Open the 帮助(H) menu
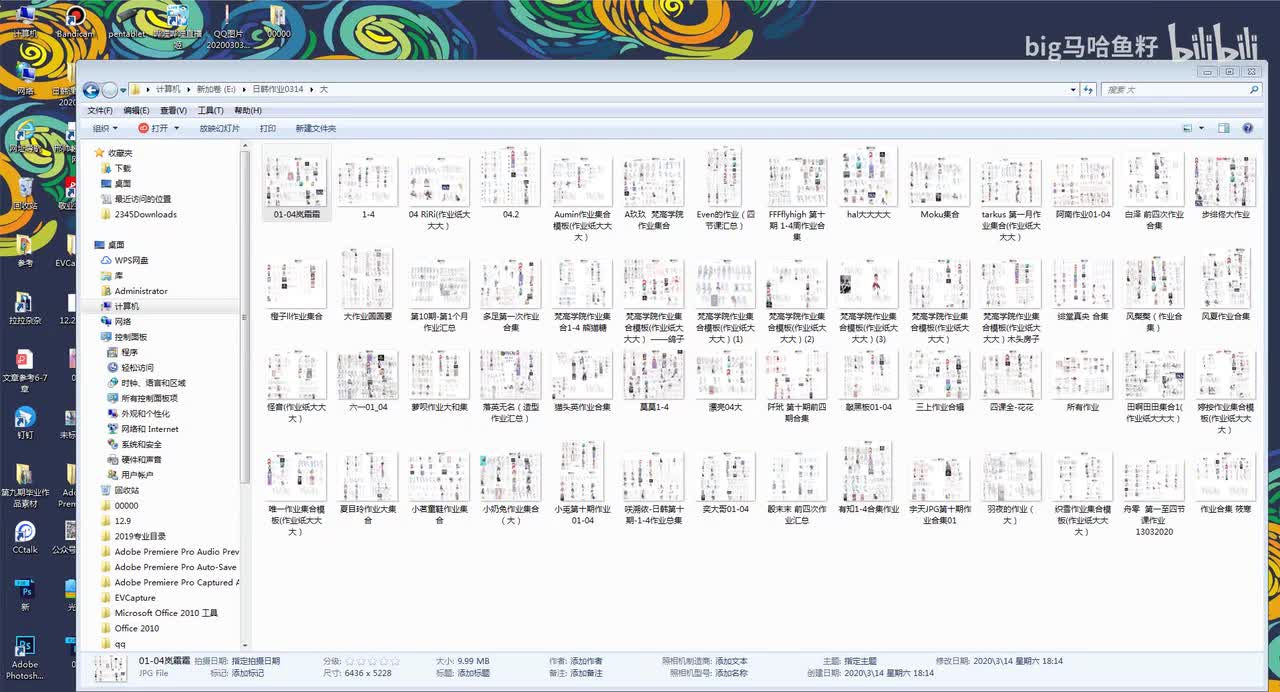1280x692 pixels. click(x=248, y=110)
